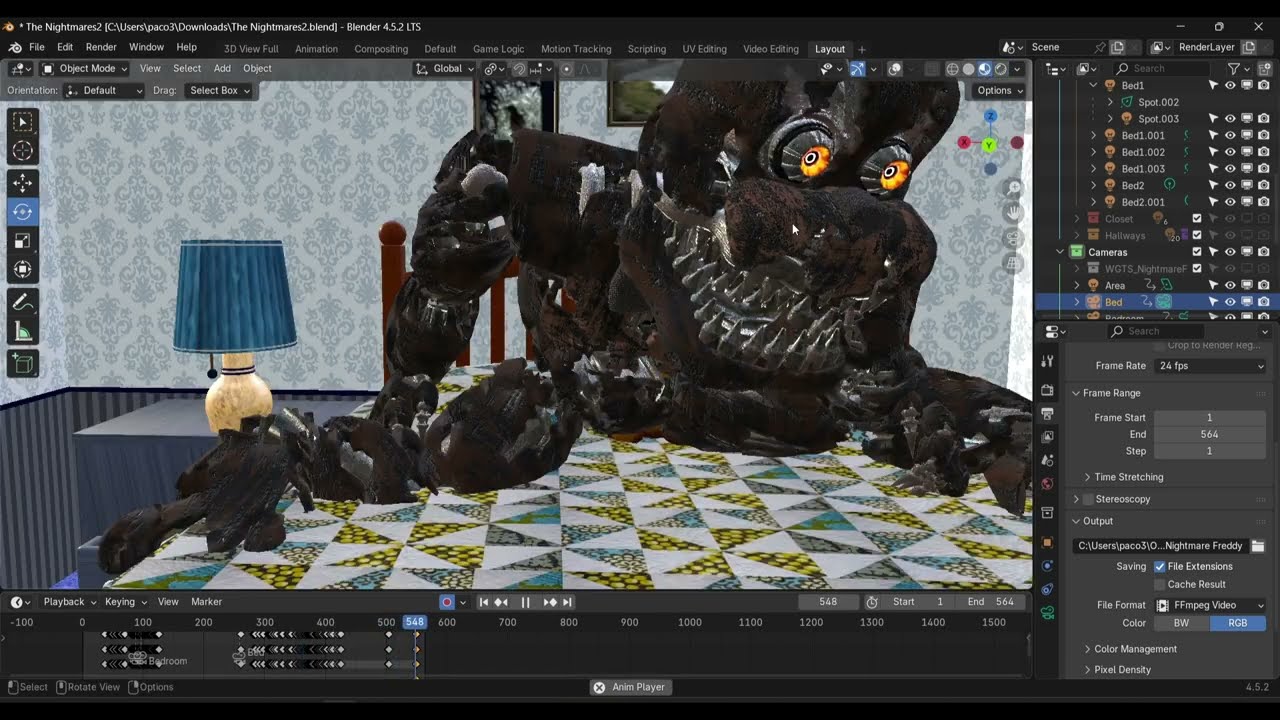Image resolution: width=1280 pixels, height=720 pixels.
Task: Switch viewport to wireframe shading
Action: point(952,69)
